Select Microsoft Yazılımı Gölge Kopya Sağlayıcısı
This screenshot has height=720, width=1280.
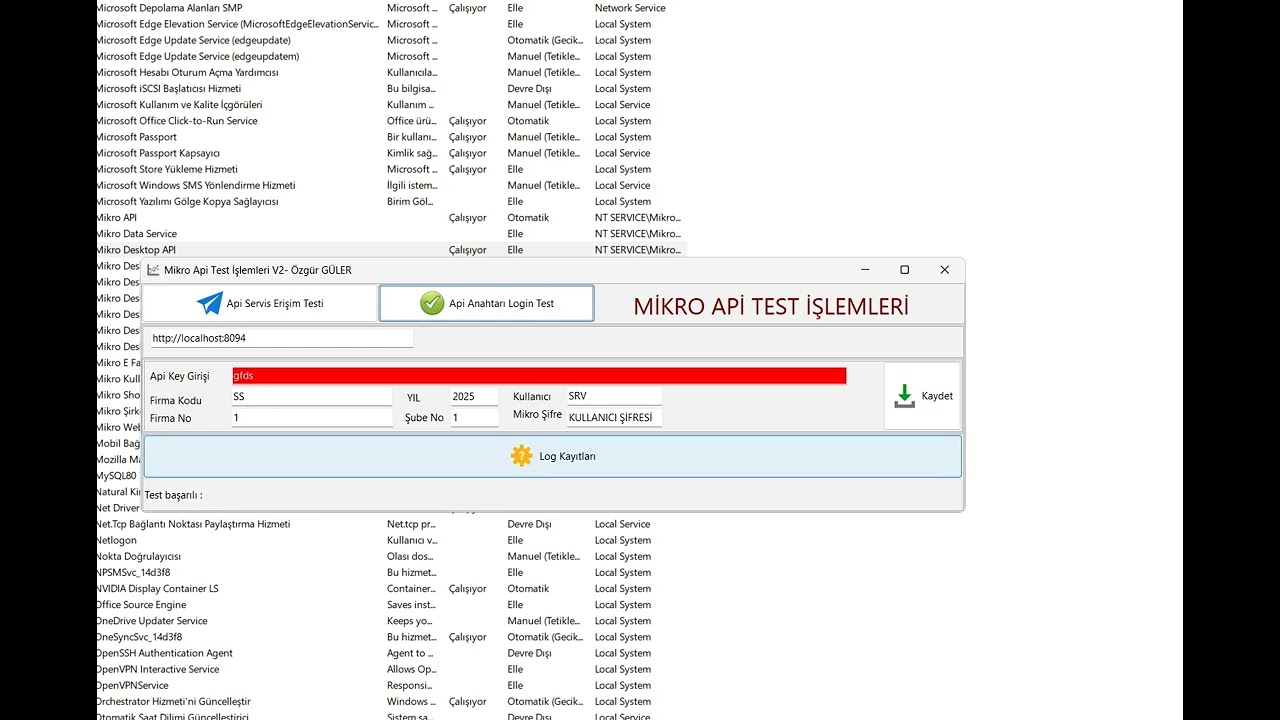(x=391, y=201)
